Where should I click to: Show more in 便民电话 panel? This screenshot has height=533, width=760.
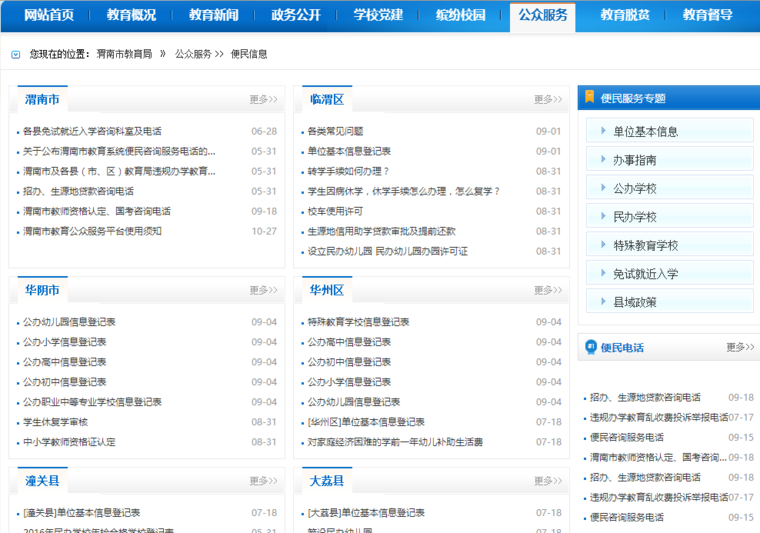740,347
